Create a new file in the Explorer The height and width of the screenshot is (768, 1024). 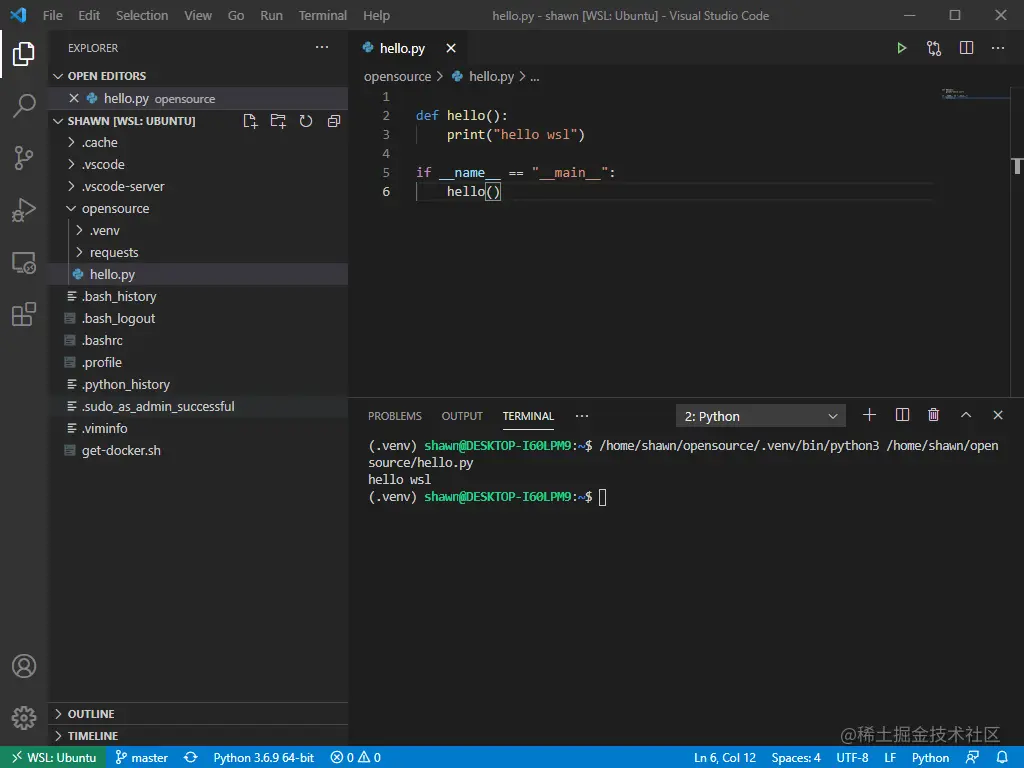tap(252, 120)
